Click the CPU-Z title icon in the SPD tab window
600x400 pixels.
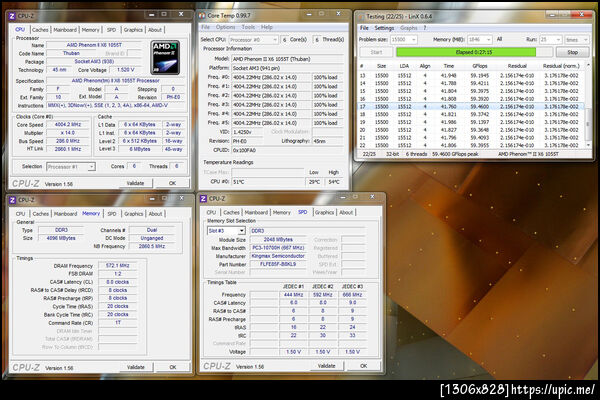[x=203, y=198]
